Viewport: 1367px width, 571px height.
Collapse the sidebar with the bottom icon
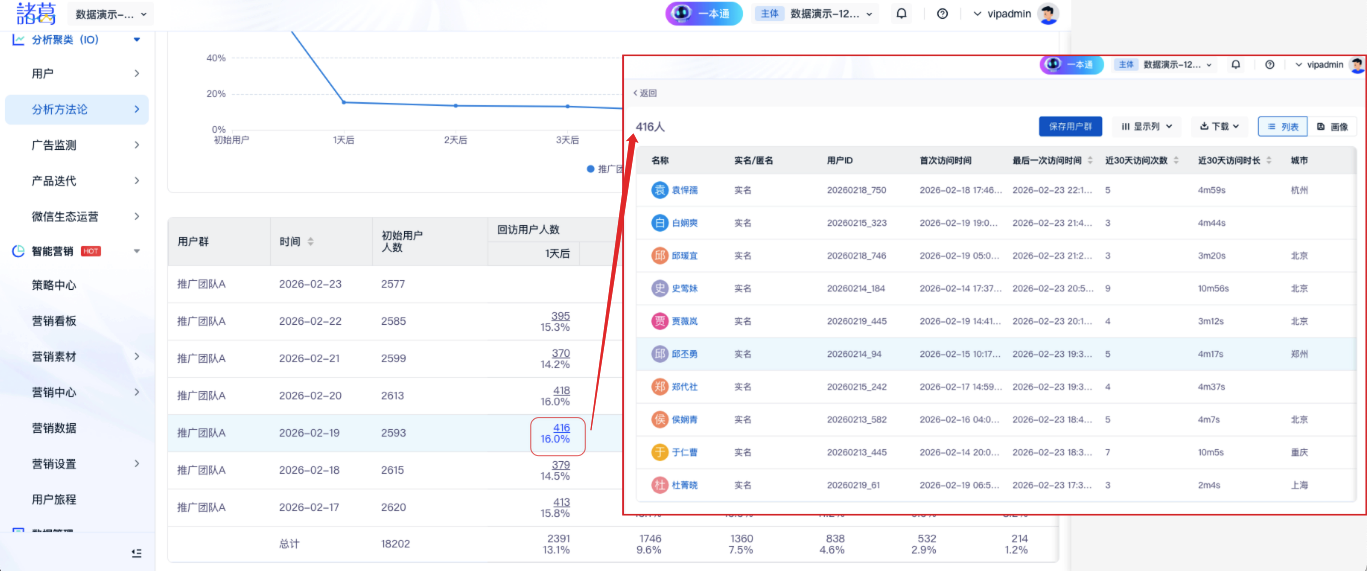tap(137, 552)
